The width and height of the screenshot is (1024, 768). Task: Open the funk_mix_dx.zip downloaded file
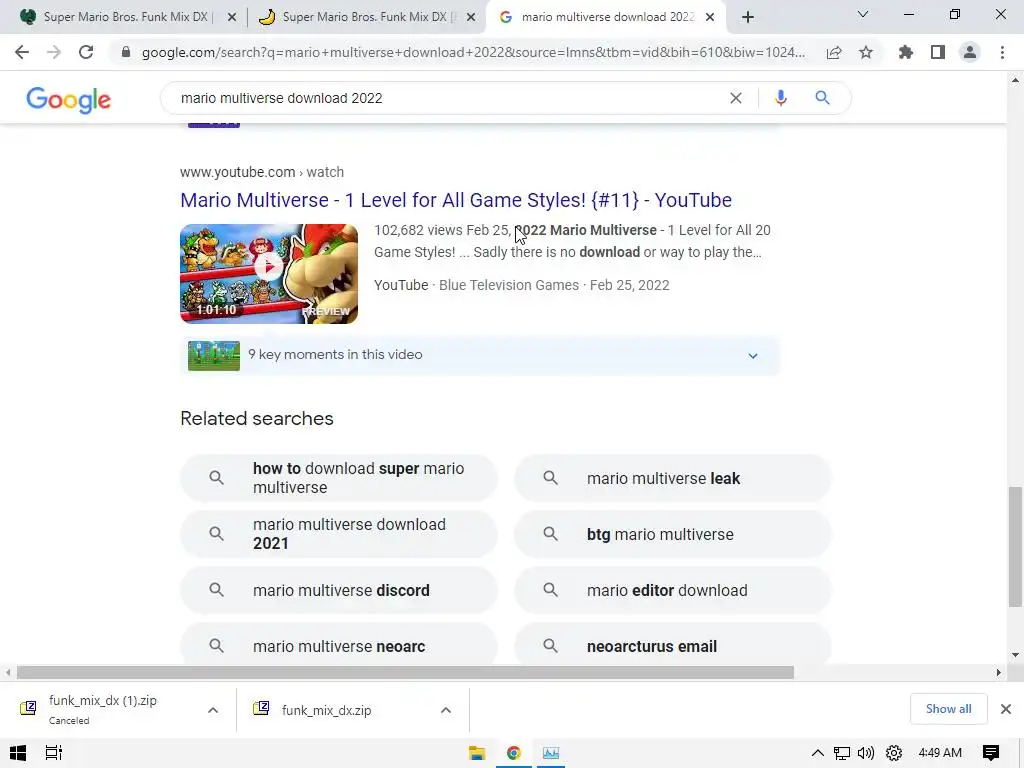327,711
